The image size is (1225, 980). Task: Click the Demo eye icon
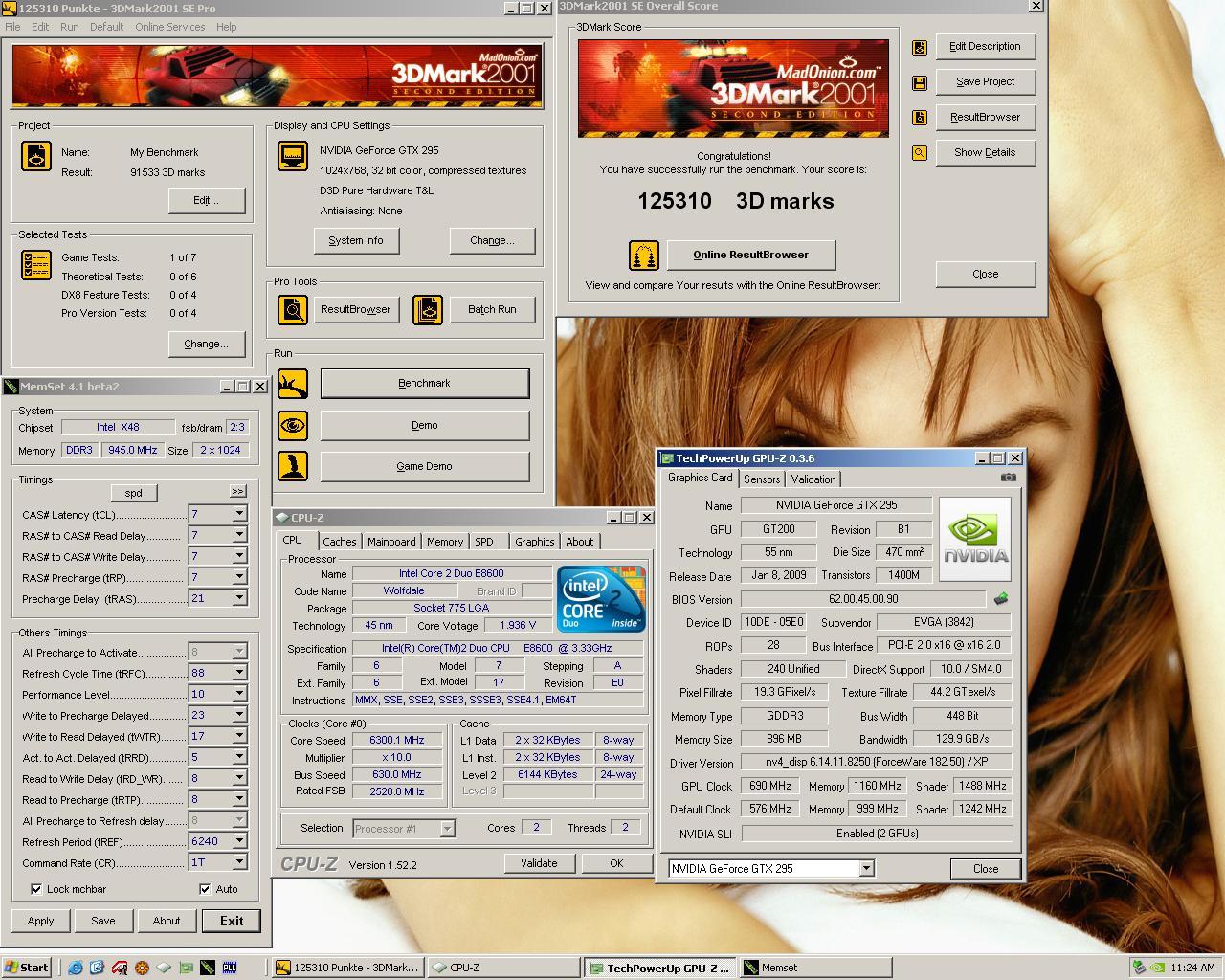pyautogui.click(x=293, y=425)
